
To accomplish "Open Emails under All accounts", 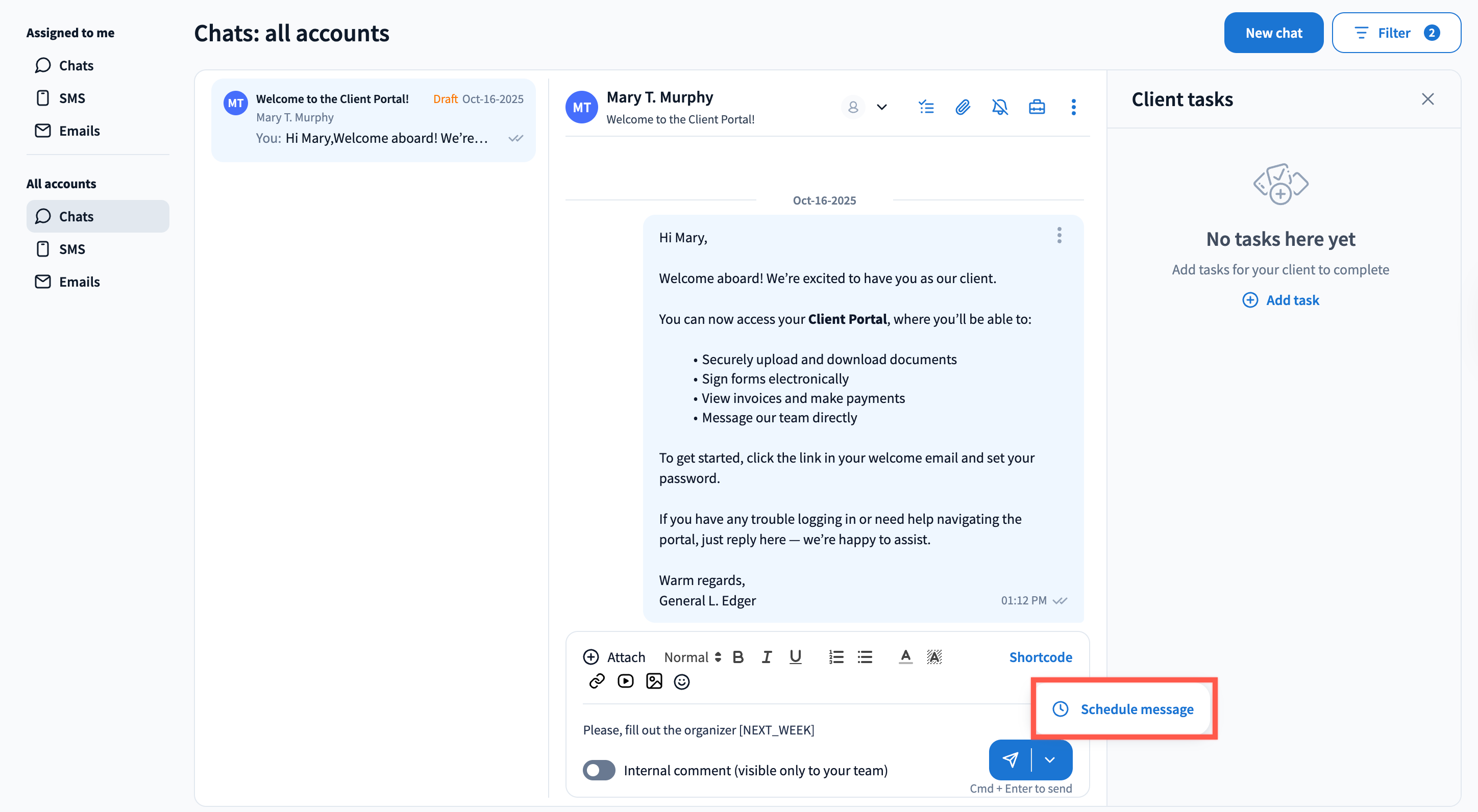I will (x=79, y=282).
